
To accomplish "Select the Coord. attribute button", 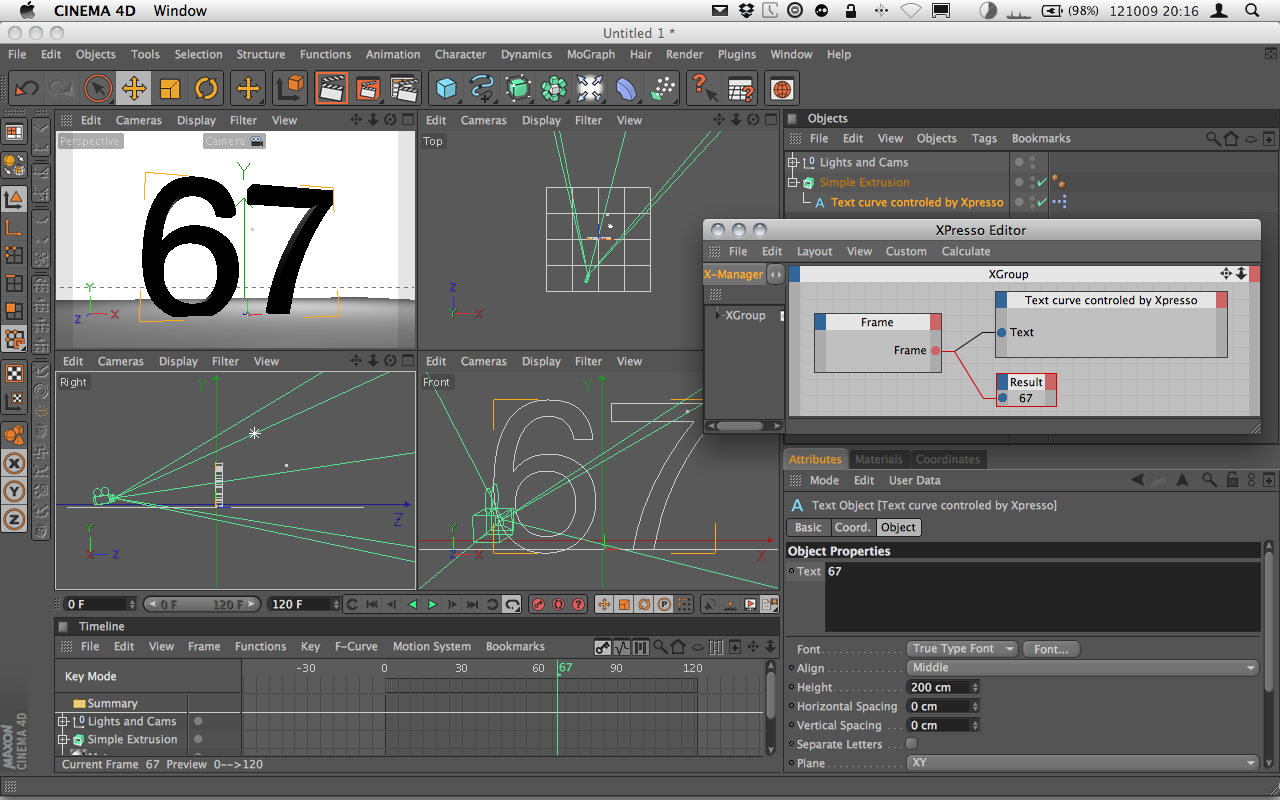I will [852, 527].
